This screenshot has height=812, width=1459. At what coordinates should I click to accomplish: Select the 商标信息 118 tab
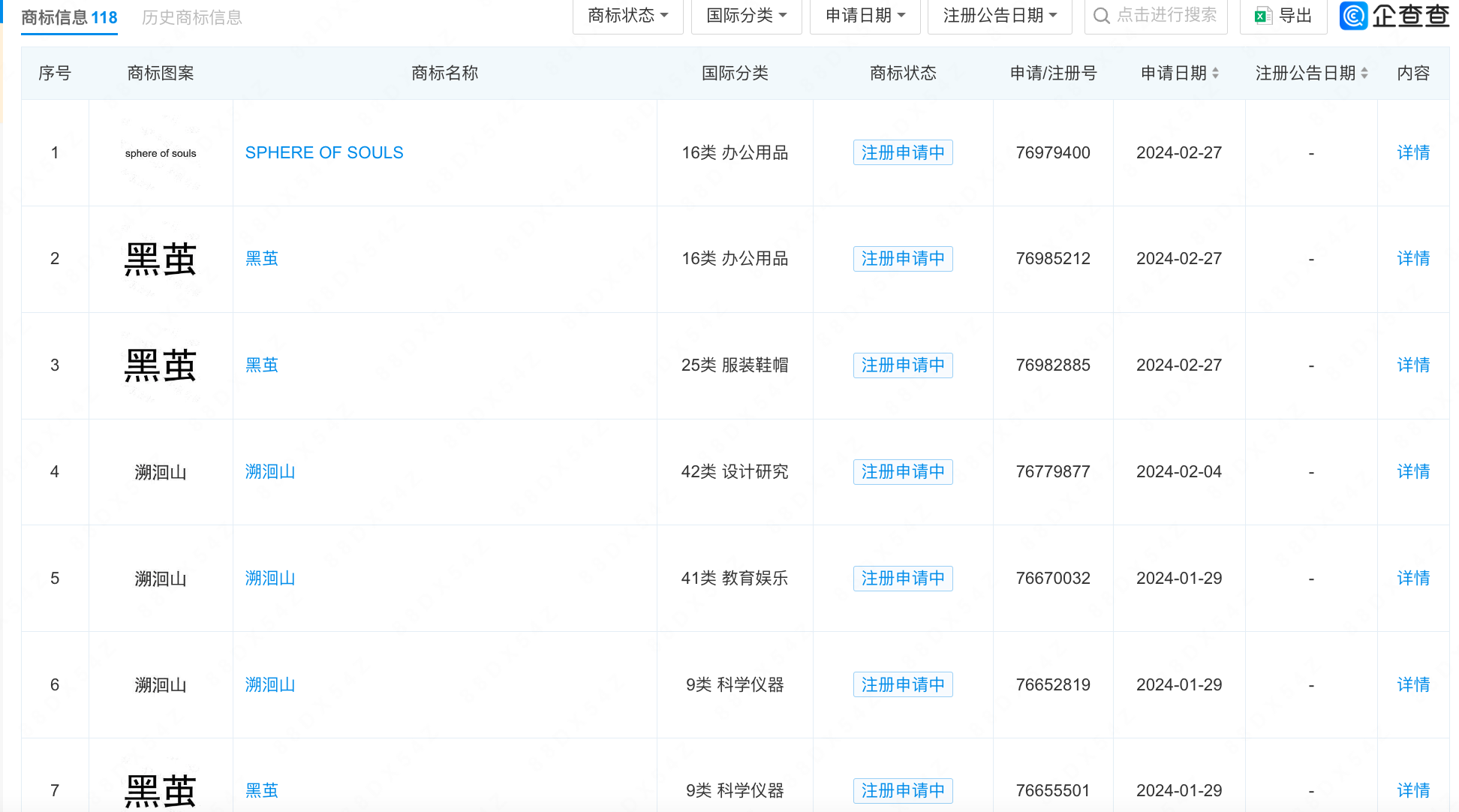69,17
